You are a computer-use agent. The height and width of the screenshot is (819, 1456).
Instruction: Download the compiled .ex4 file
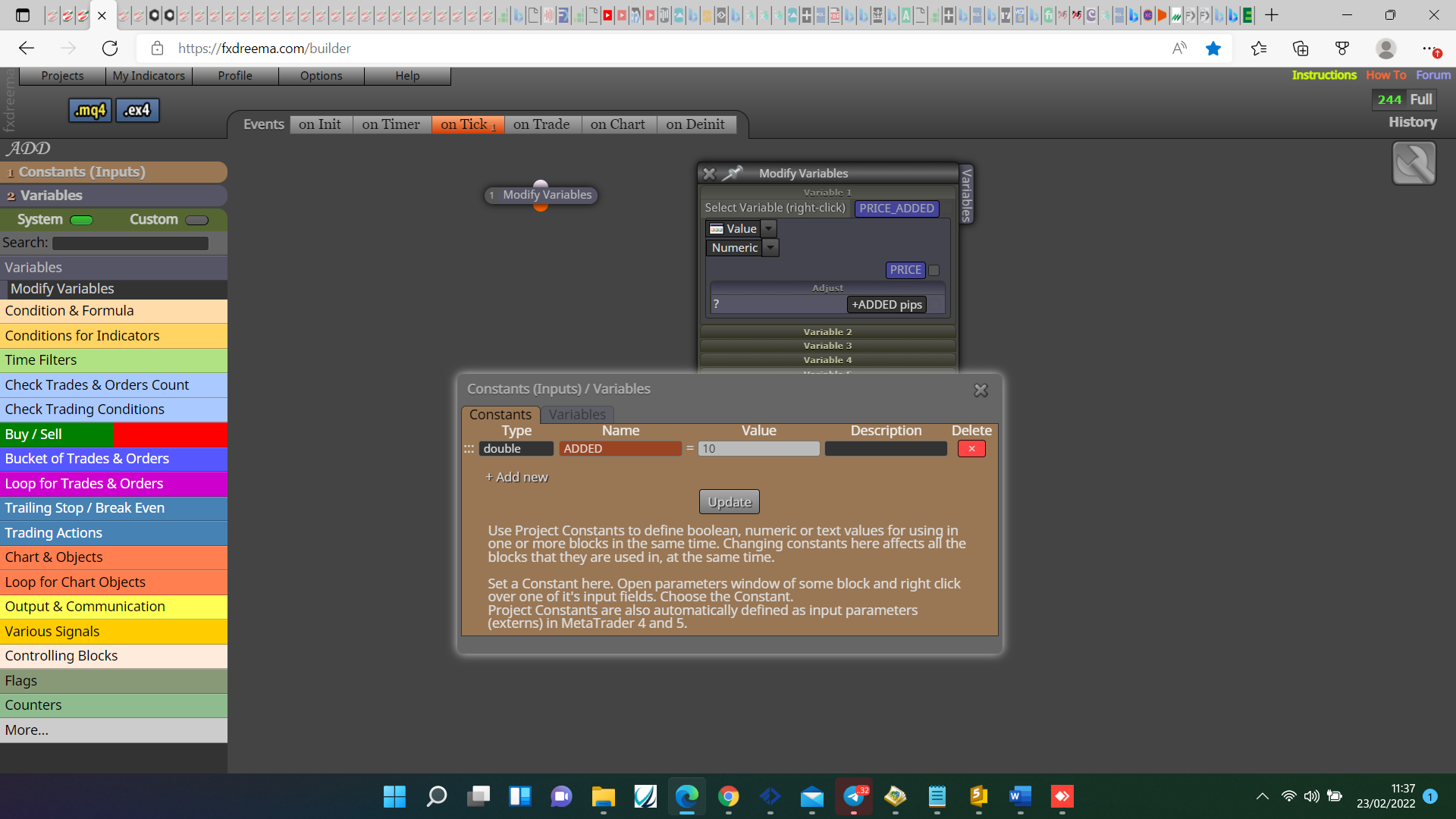click(x=137, y=110)
